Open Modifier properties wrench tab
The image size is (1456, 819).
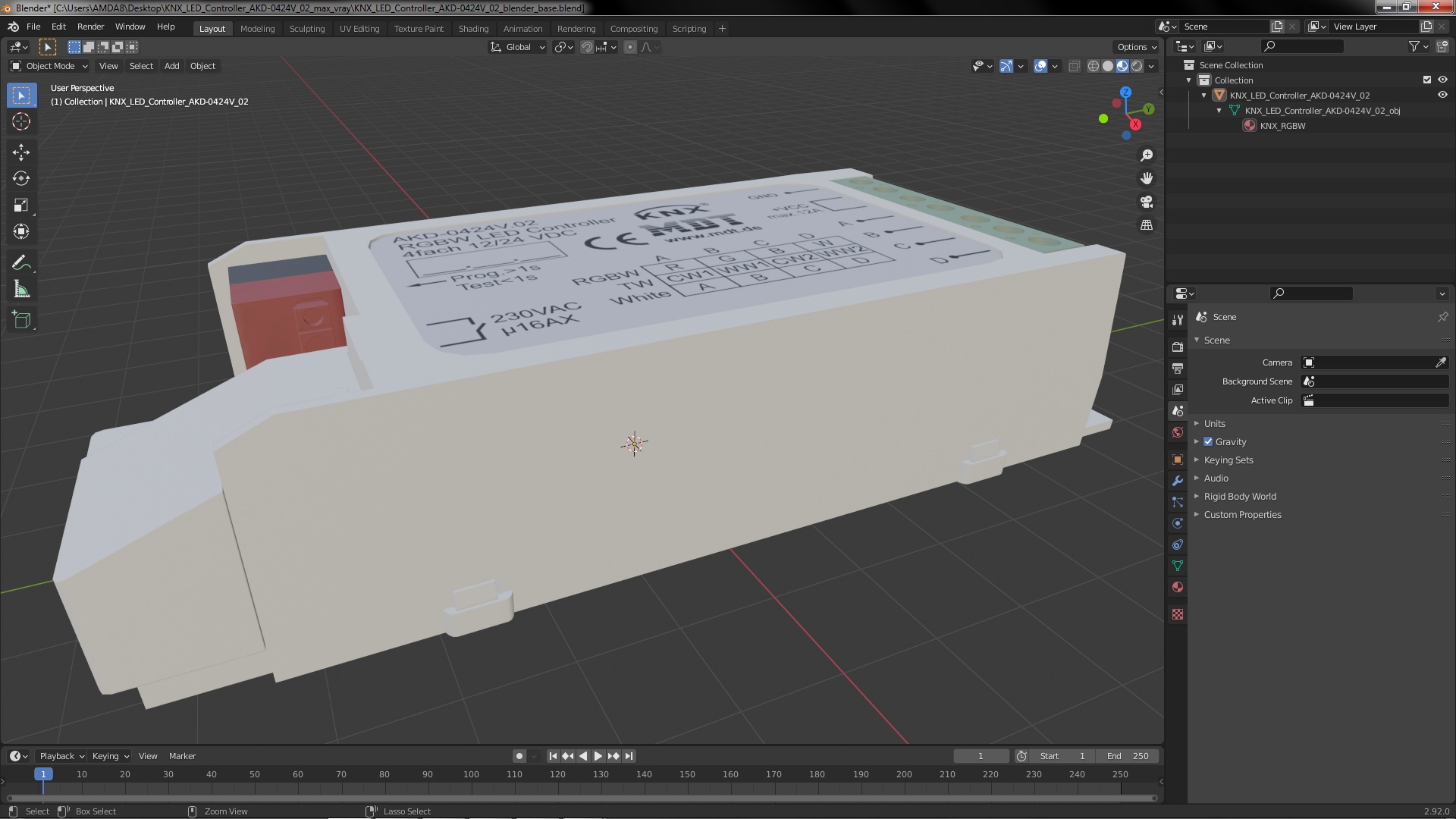tap(1178, 481)
